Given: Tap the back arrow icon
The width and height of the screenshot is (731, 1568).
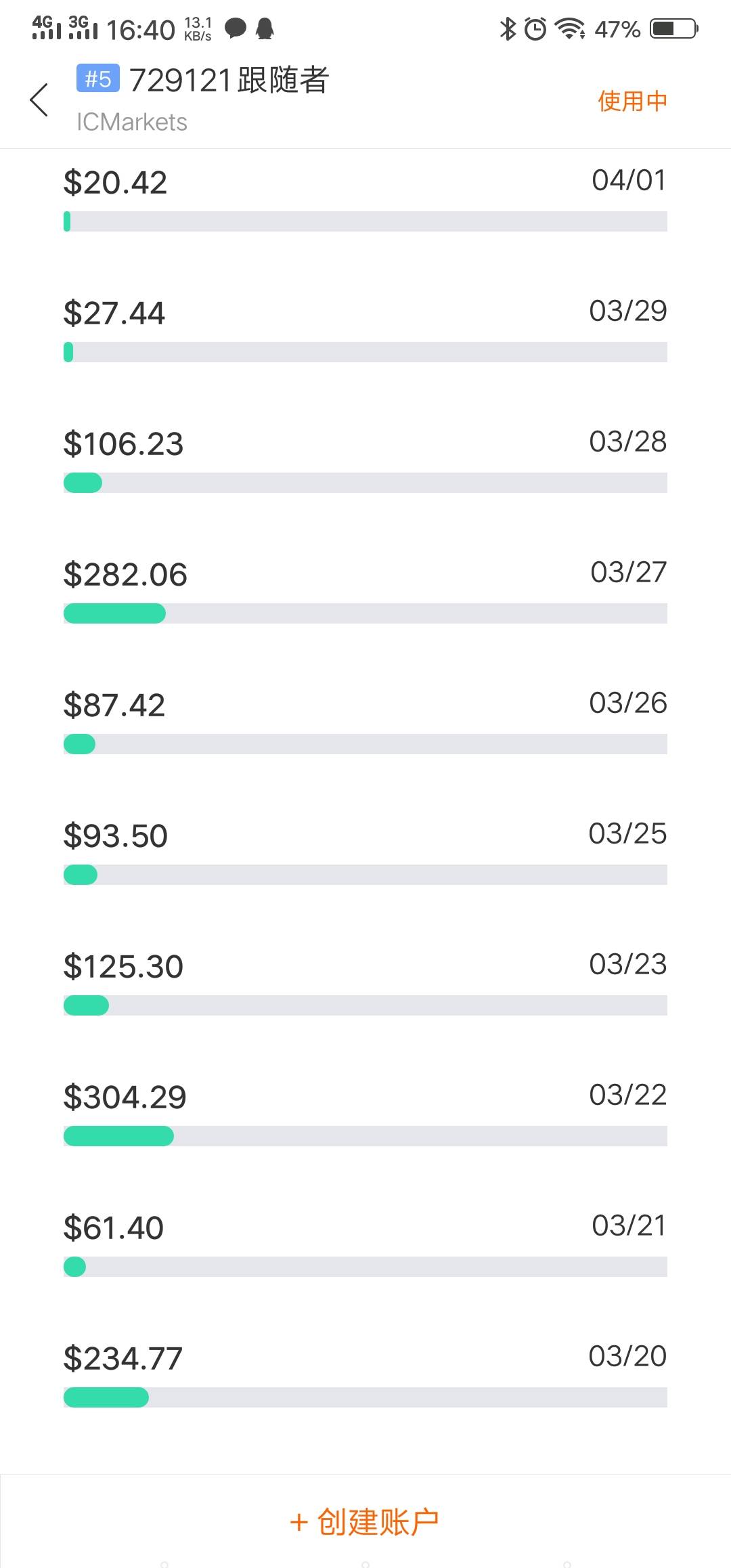Looking at the screenshot, I should [x=39, y=100].
